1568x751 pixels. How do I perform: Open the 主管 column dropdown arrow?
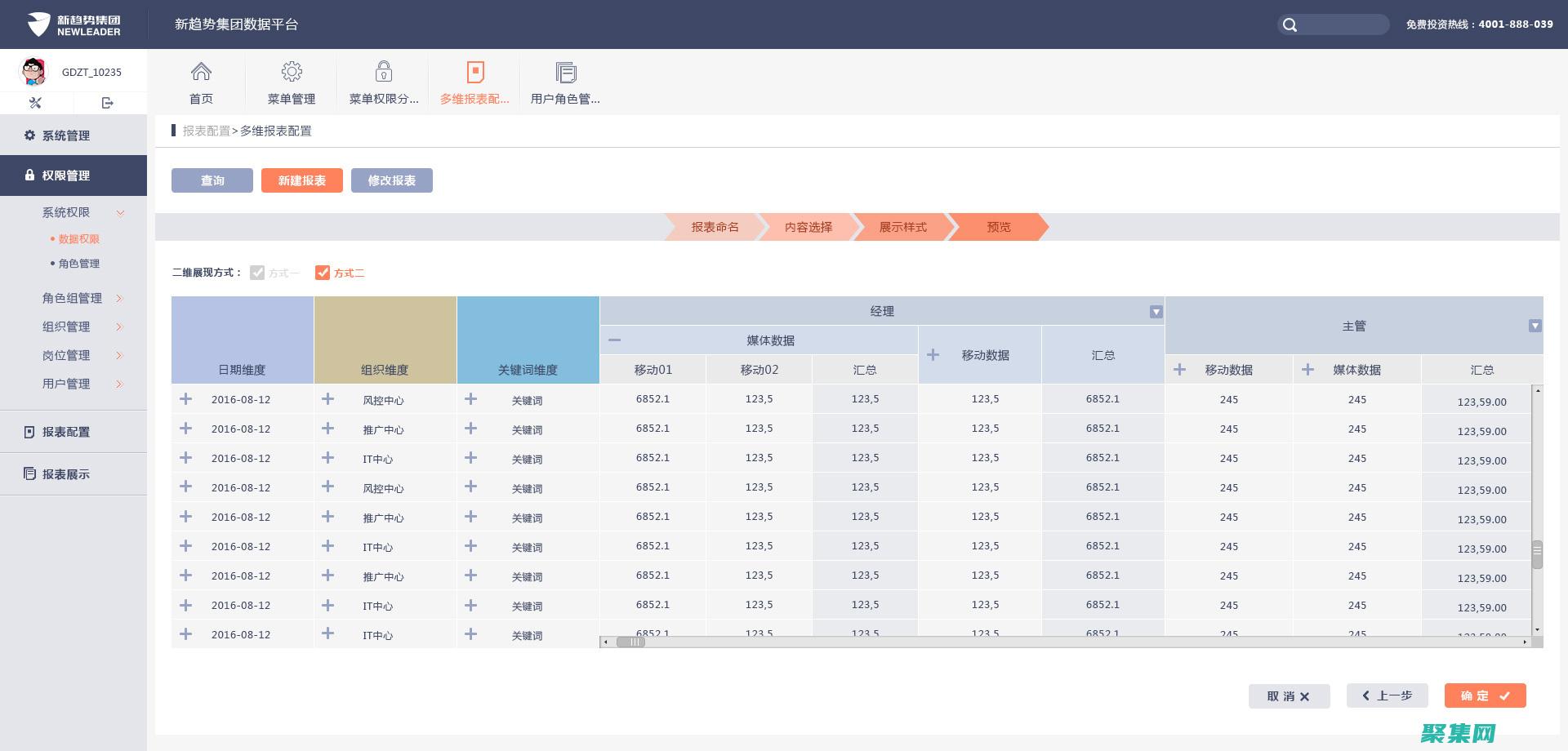coord(1535,326)
